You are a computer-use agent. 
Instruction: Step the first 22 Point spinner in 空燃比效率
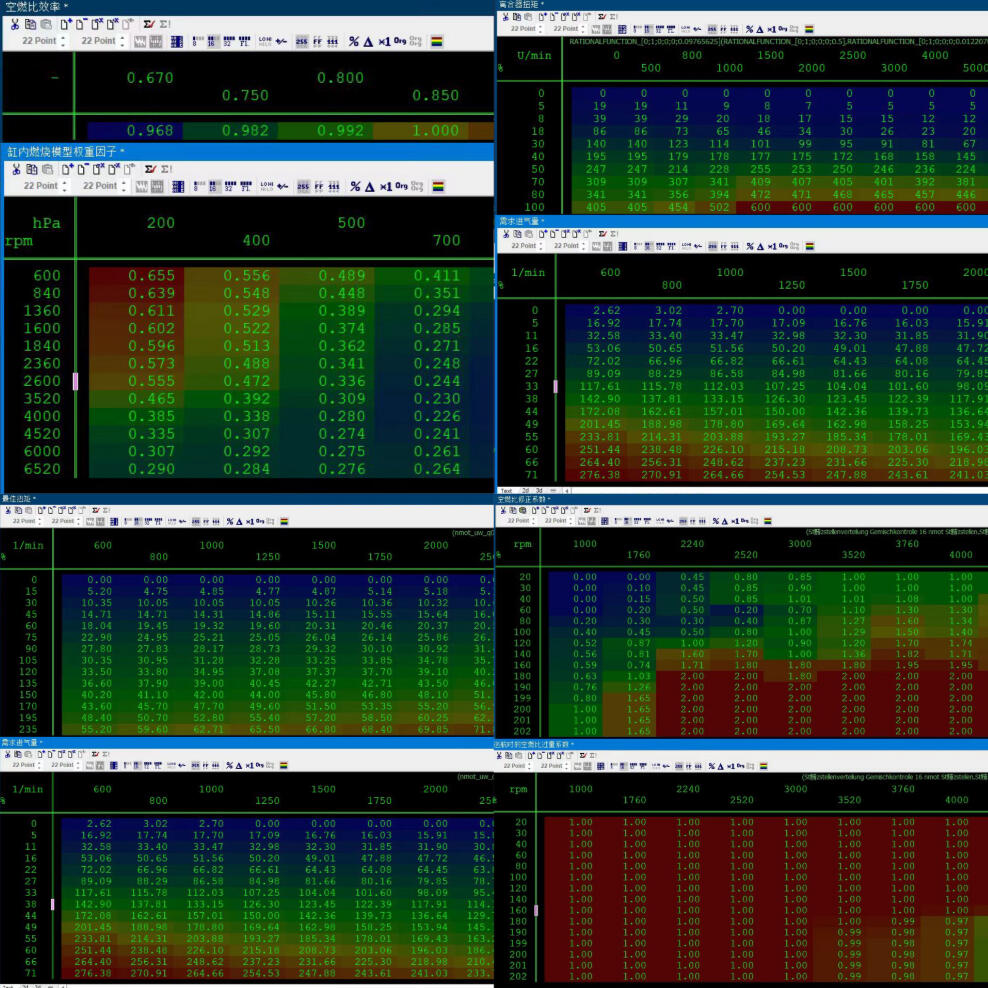click(64, 42)
